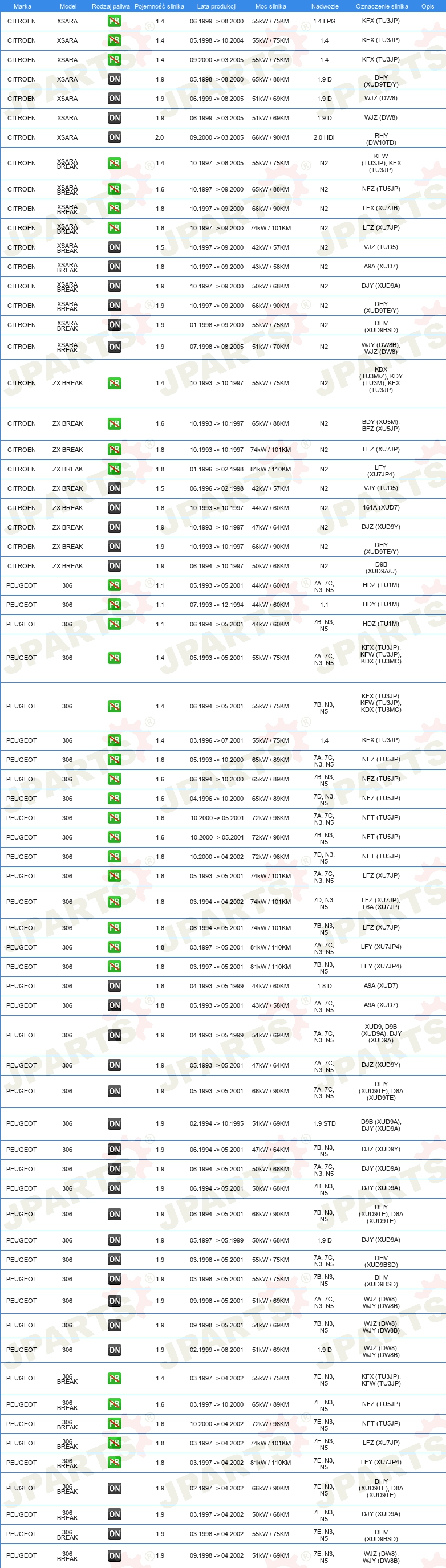Click the '1.9 STD' body cell
Image resolution: width=446 pixels, height=1568 pixels.
click(x=324, y=1123)
